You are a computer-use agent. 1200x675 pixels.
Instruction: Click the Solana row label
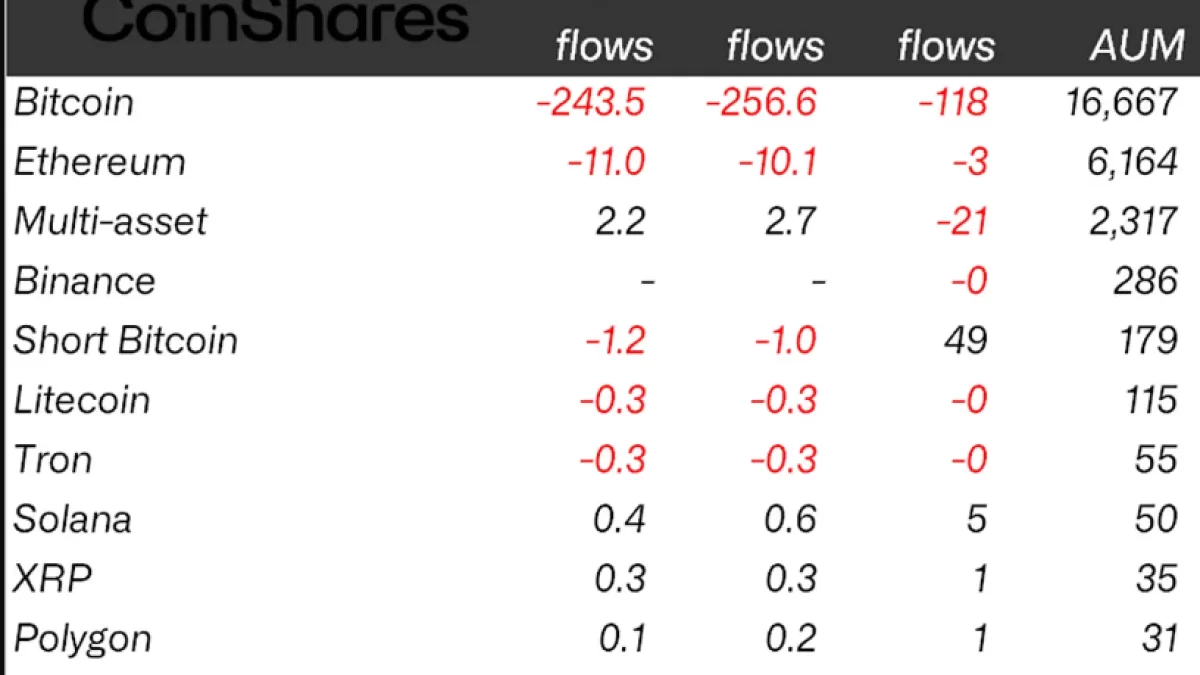click(72, 519)
